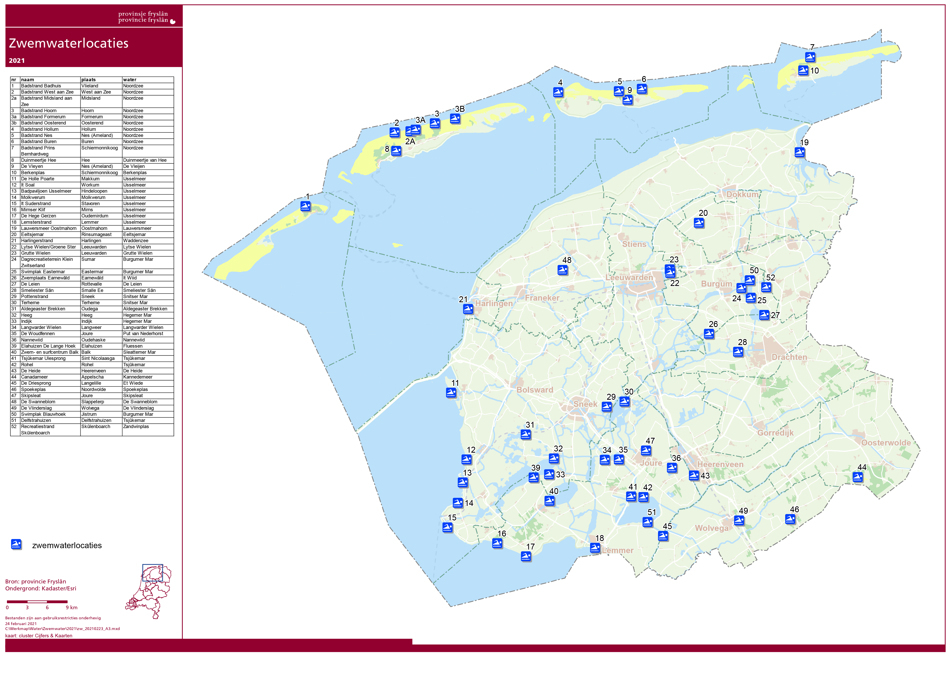Click the "naam" column header in table
Image resolution: width=950 pixels, height=675 pixels.
pos(28,80)
